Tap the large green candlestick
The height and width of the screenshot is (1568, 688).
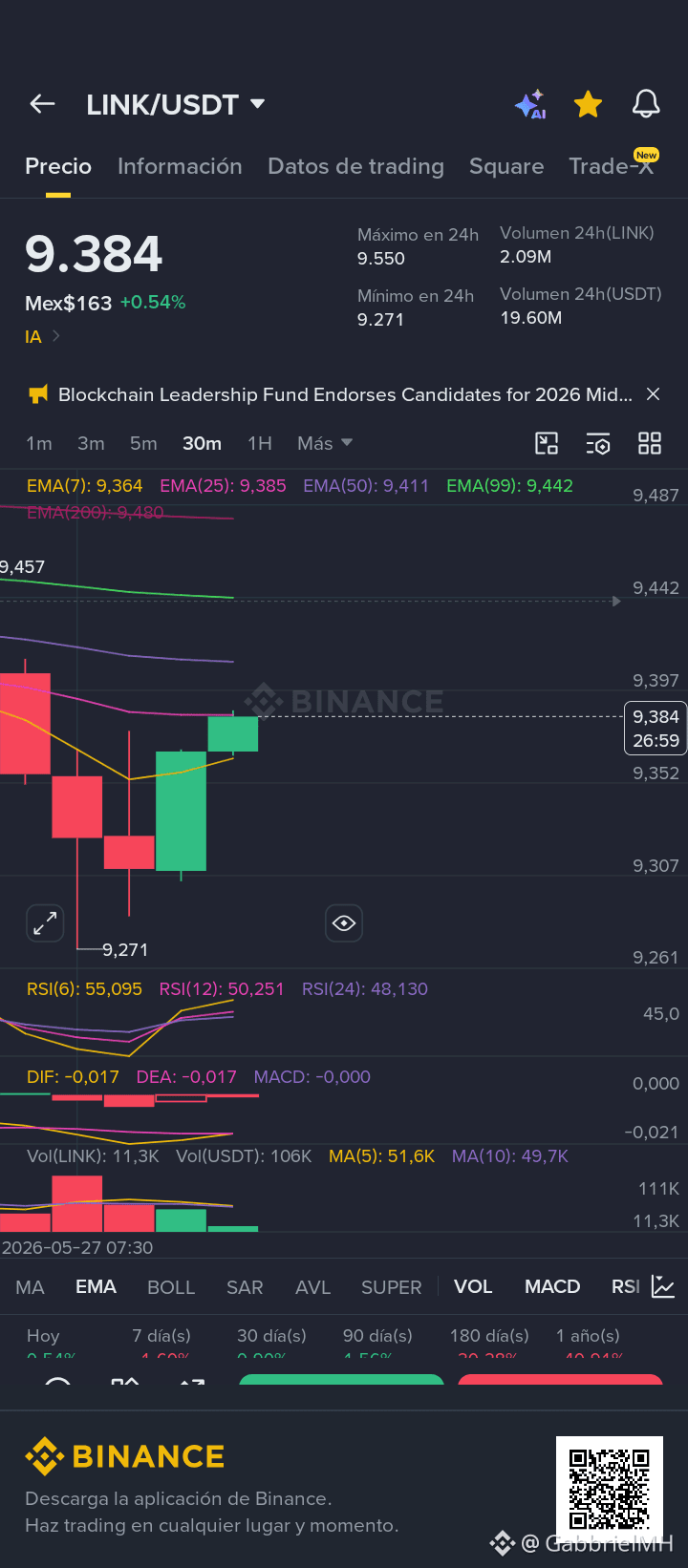(x=181, y=811)
